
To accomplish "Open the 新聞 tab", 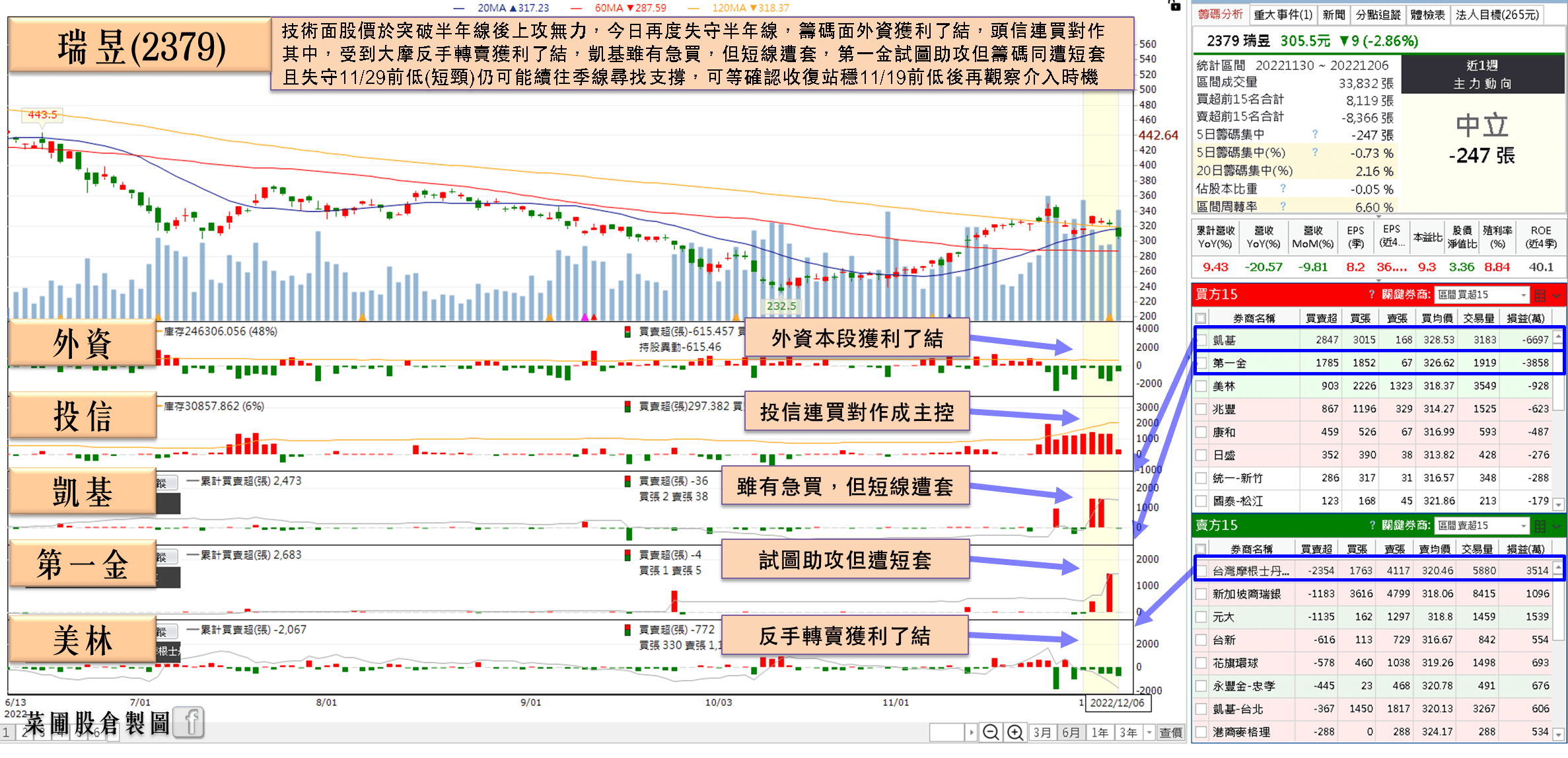I will 1334,15.
